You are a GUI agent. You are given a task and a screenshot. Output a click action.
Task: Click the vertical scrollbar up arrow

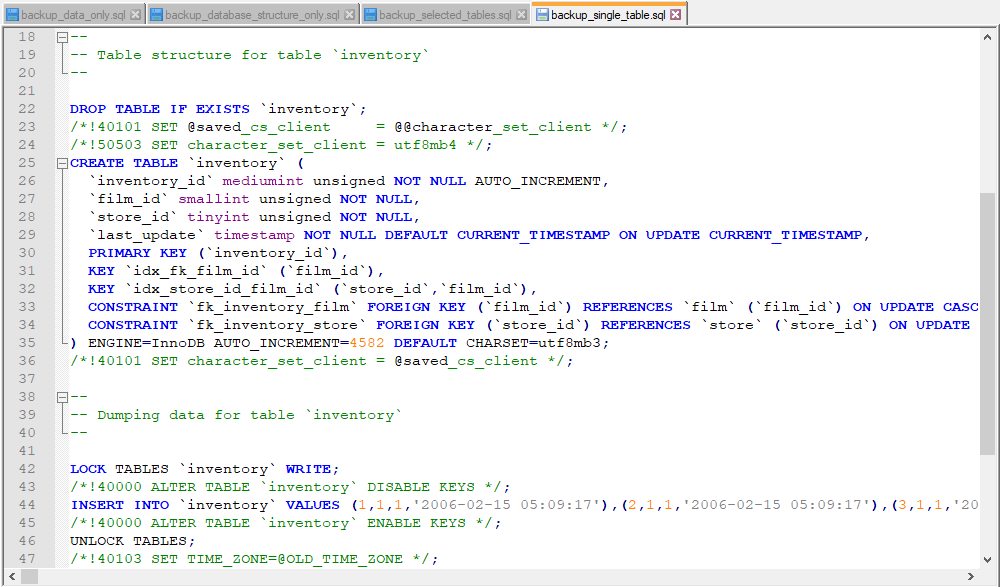pyautogui.click(x=987, y=37)
